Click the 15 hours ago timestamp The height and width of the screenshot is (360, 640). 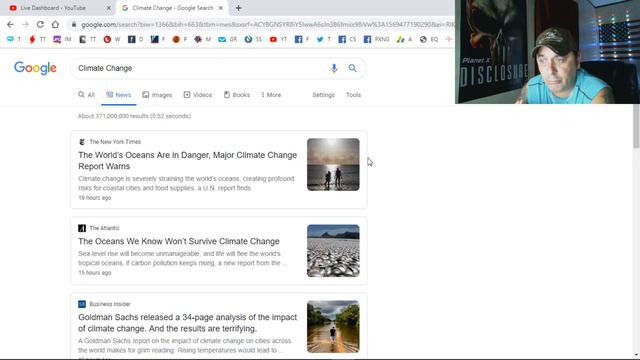coord(95,273)
